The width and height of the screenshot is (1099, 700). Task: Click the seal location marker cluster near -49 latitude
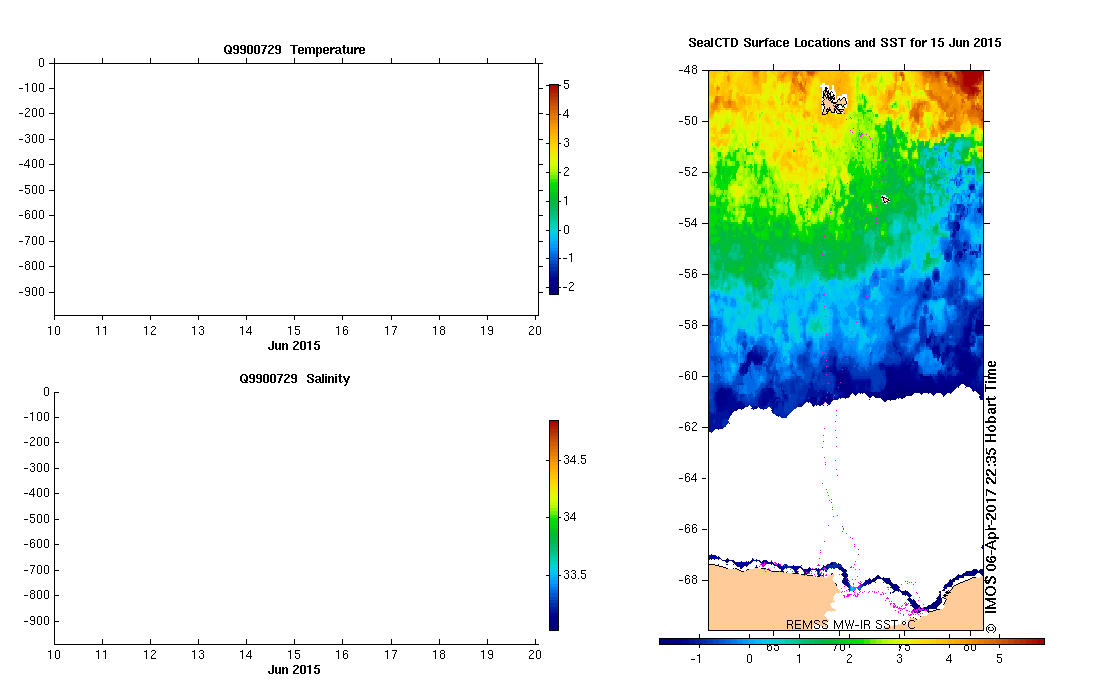point(833,100)
